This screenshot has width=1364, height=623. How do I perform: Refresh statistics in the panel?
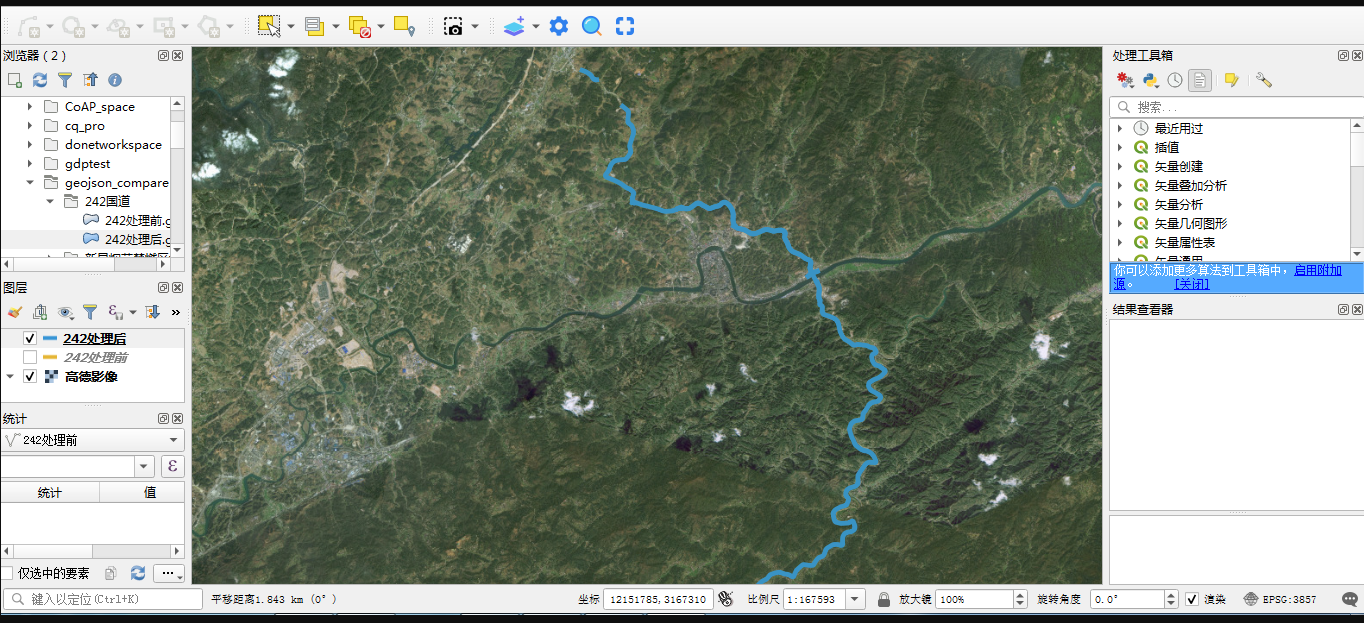click(x=138, y=573)
